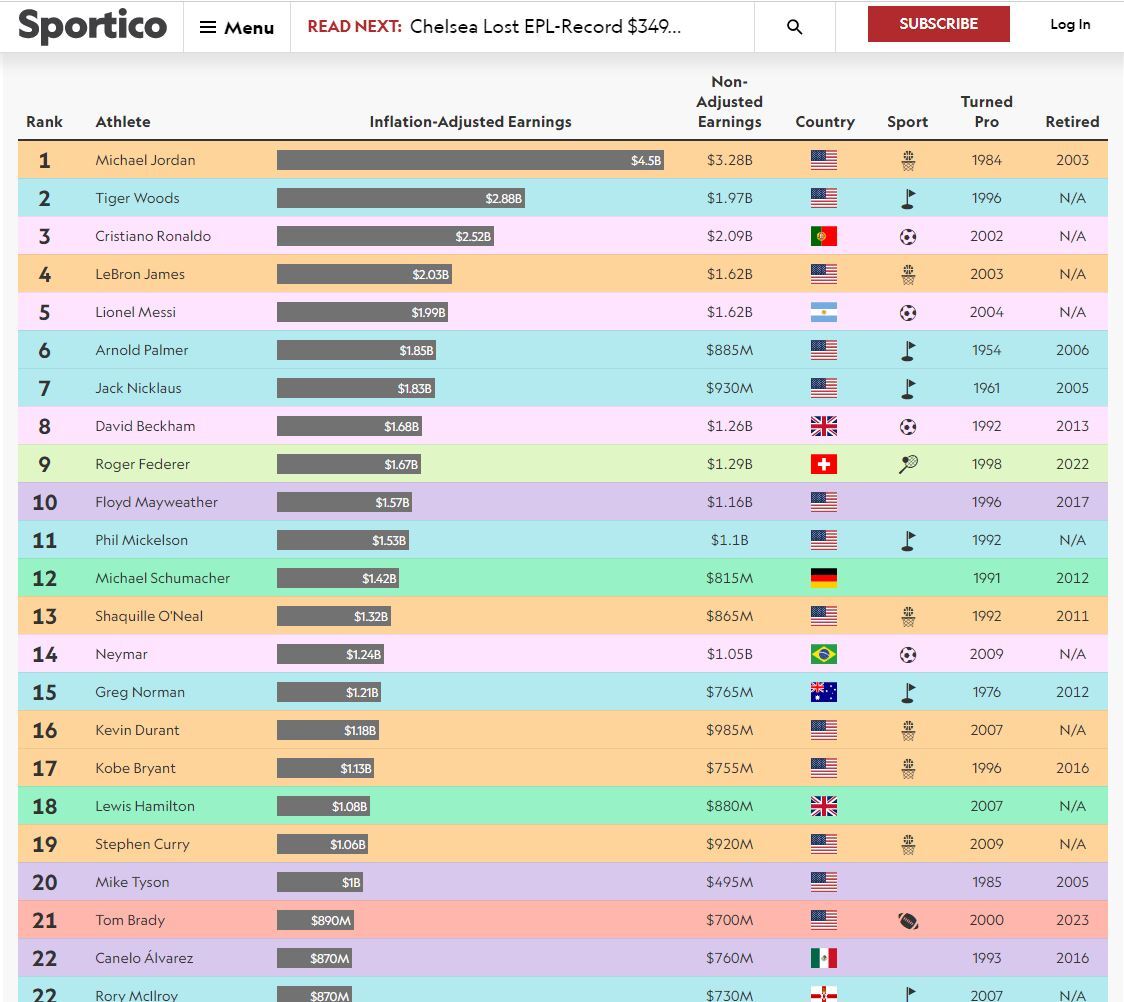This screenshot has width=1124, height=1002.
Task: Click Michael Jordan's $4.5B earnings bar
Action: click(x=470, y=160)
